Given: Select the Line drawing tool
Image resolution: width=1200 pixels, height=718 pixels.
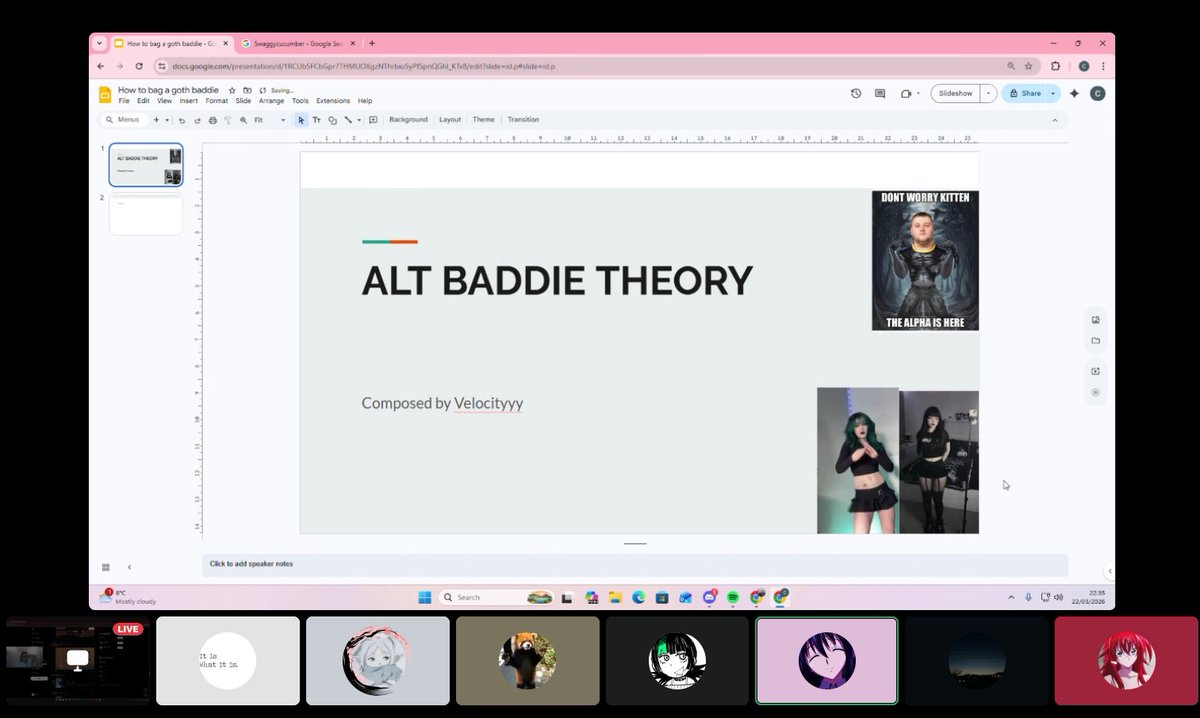Looking at the screenshot, I should 347,120.
